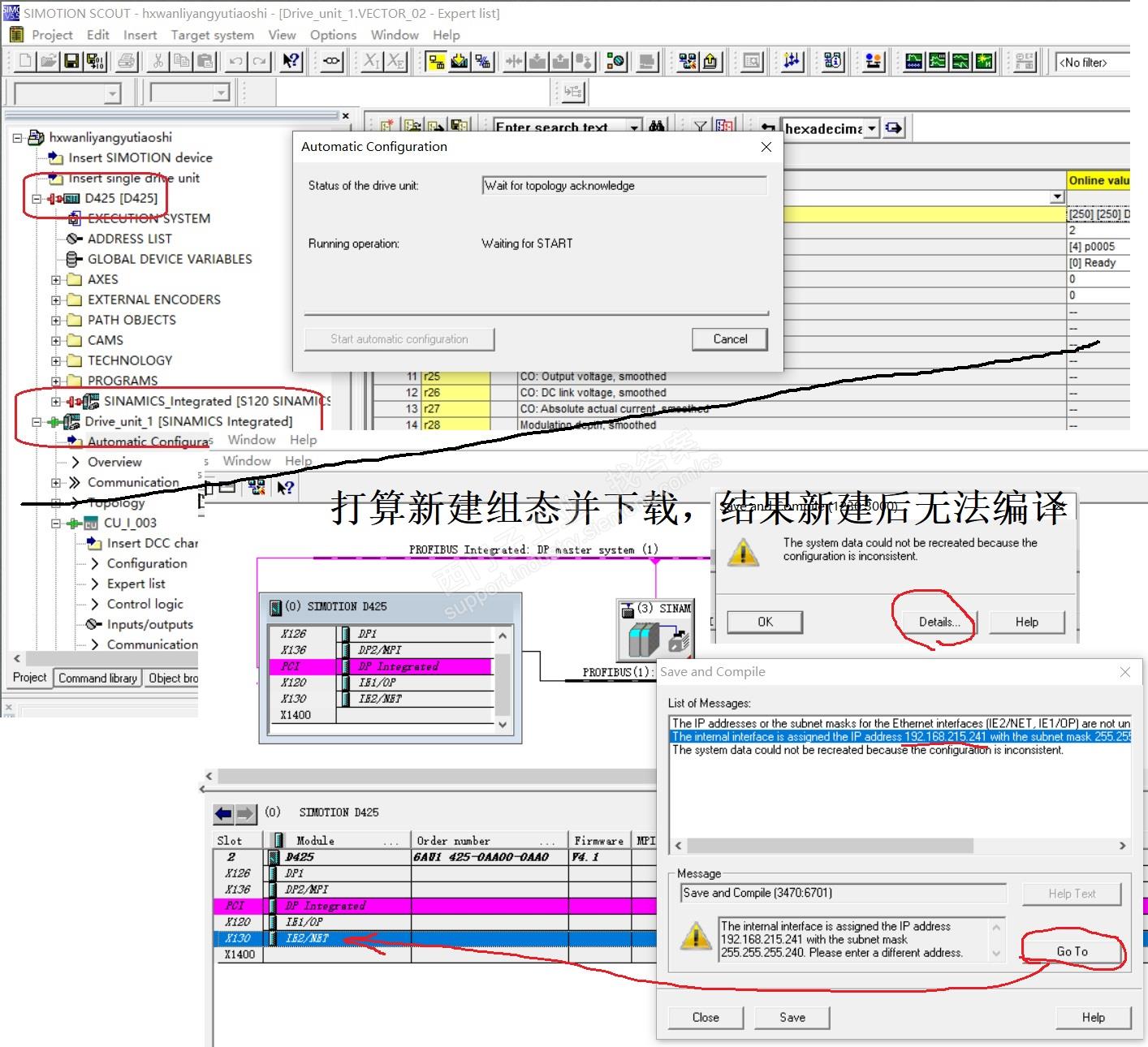This screenshot has width=1148, height=1047.
Task: Select DP Integrated row in SIMOTION D425 box
Action: (381, 666)
